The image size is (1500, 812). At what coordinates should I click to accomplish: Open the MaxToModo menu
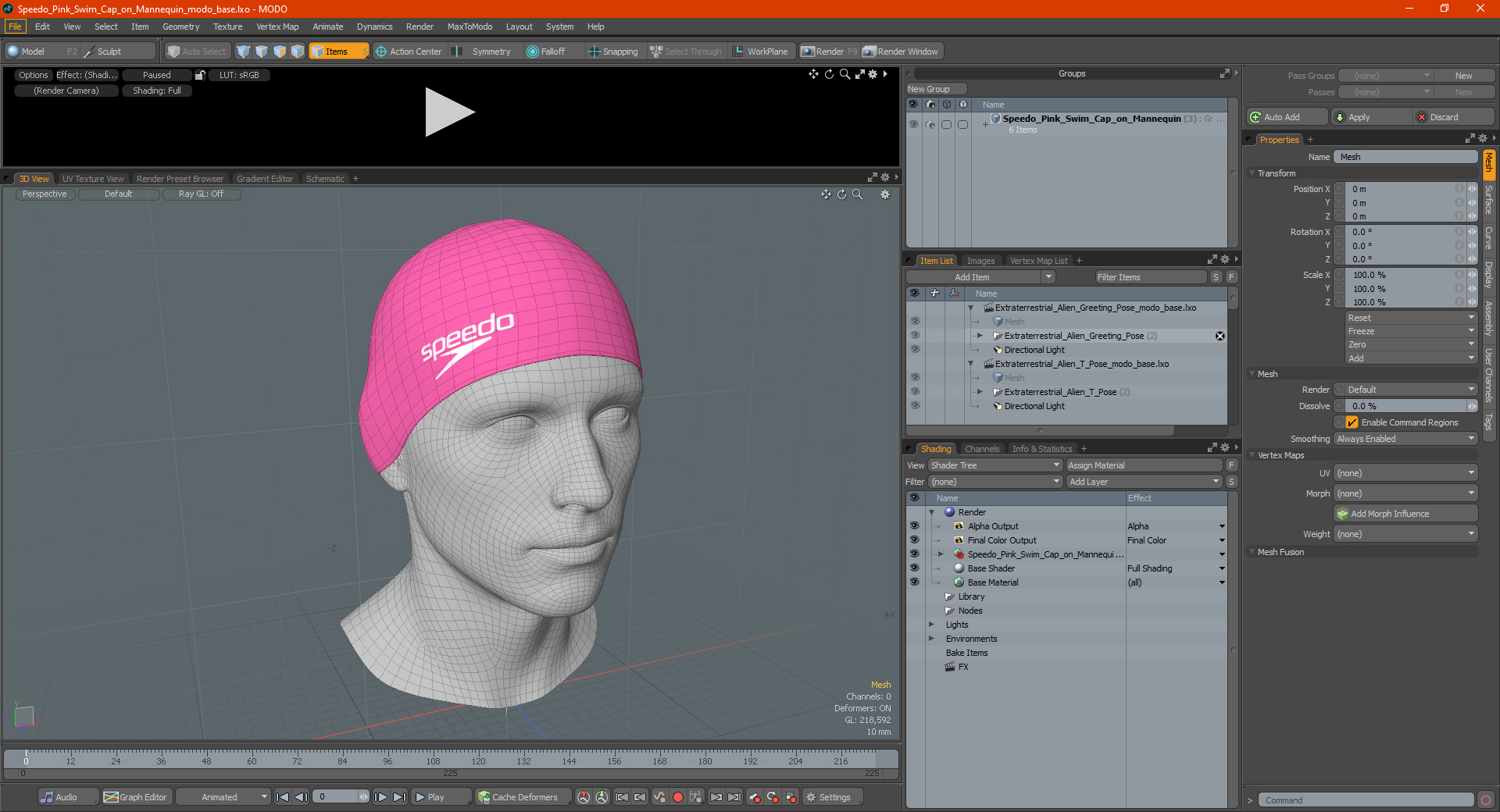coord(470,27)
